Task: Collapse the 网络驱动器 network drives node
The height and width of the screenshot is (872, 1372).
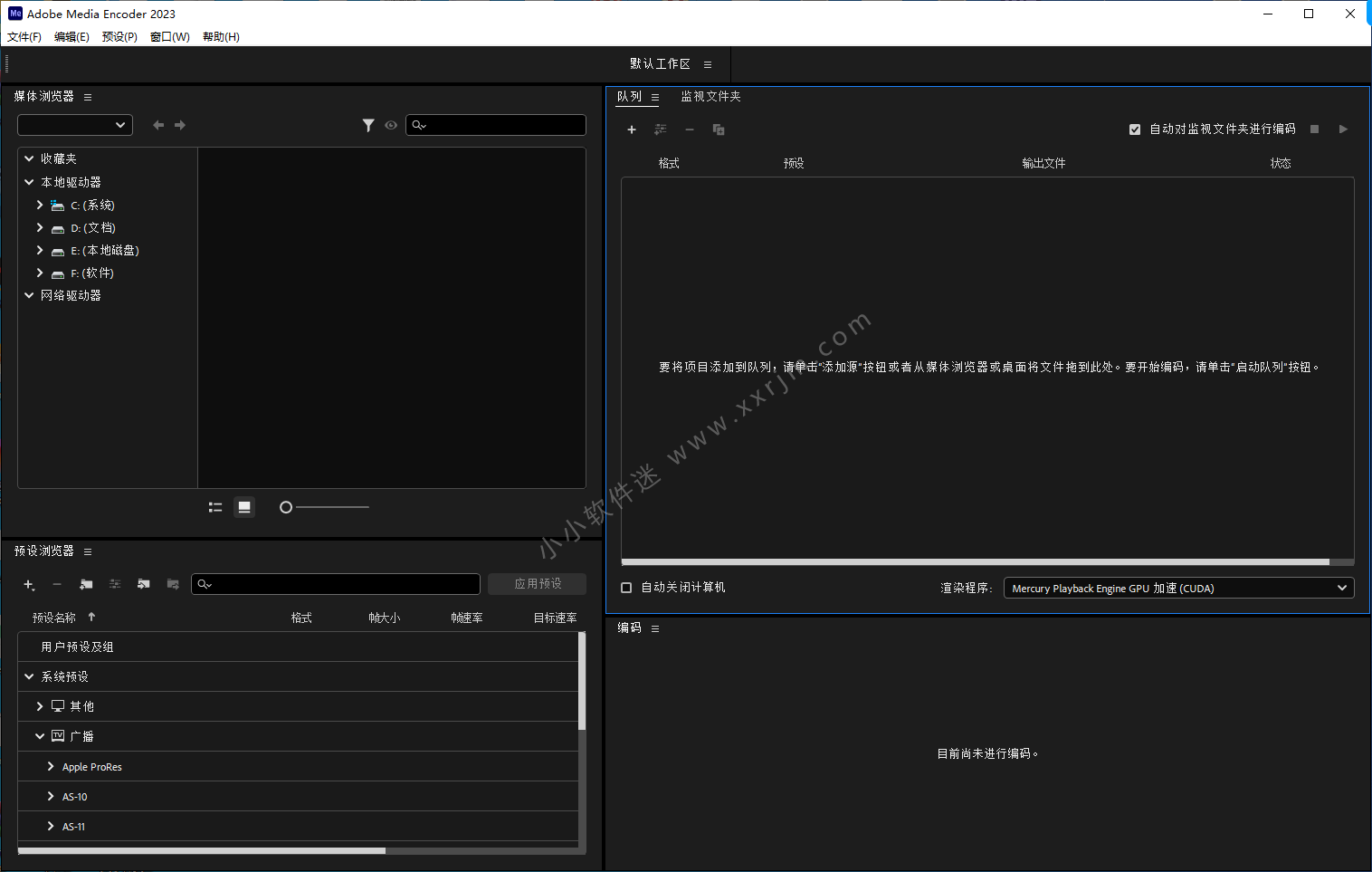Action: point(29,295)
